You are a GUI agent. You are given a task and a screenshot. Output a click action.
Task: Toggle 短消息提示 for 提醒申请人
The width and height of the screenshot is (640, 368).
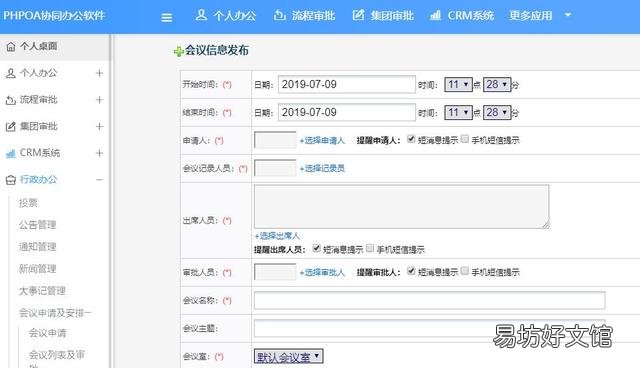coord(411,139)
